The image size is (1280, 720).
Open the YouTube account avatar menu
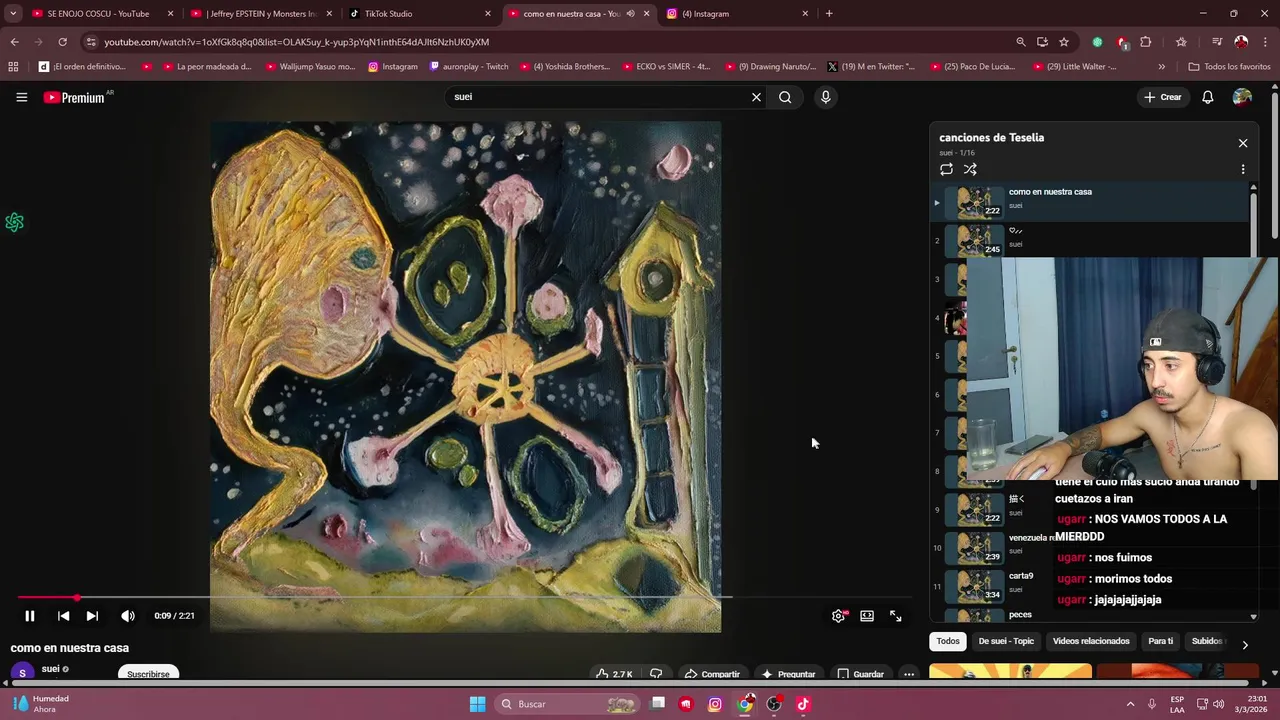[x=1242, y=97]
